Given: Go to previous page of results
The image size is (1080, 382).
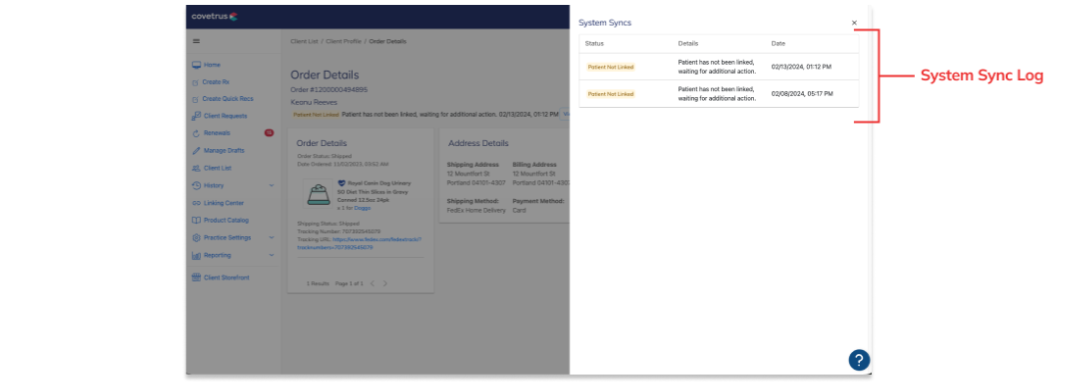Looking at the screenshot, I should tap(373, 283).
